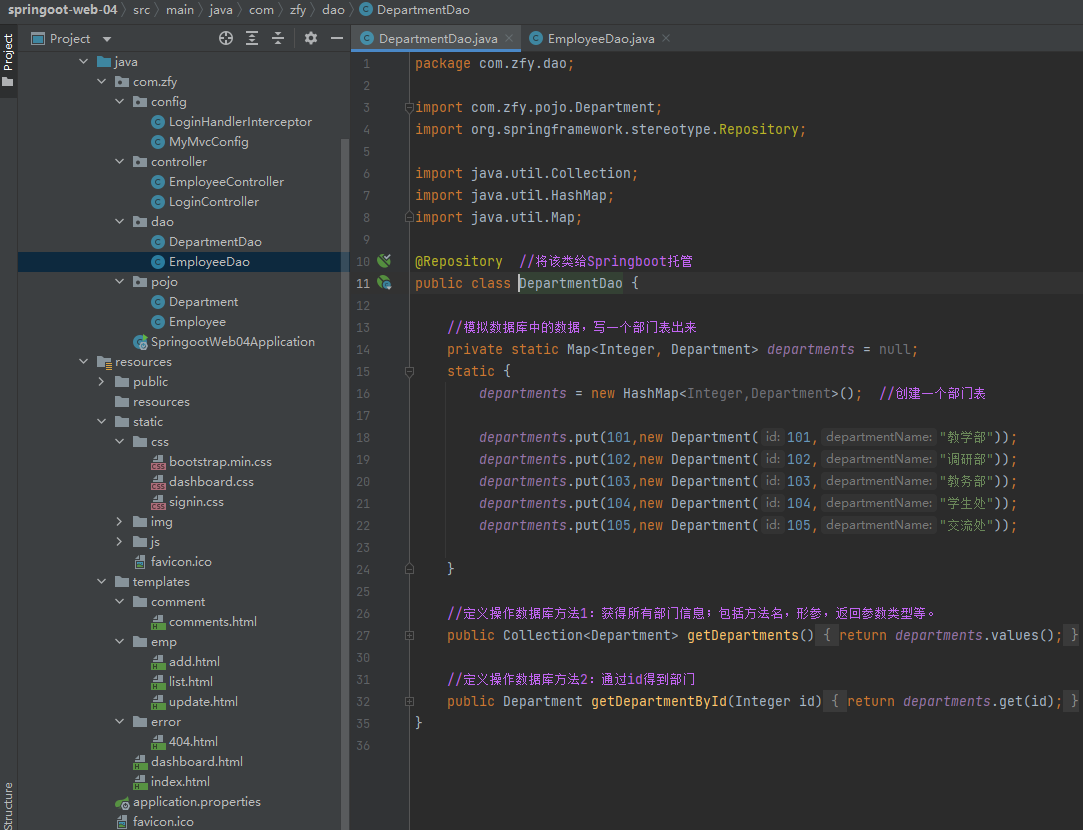Click the Select Opened File locate icon
Viewport: 1083px width, 830px height.
point(226,38)
